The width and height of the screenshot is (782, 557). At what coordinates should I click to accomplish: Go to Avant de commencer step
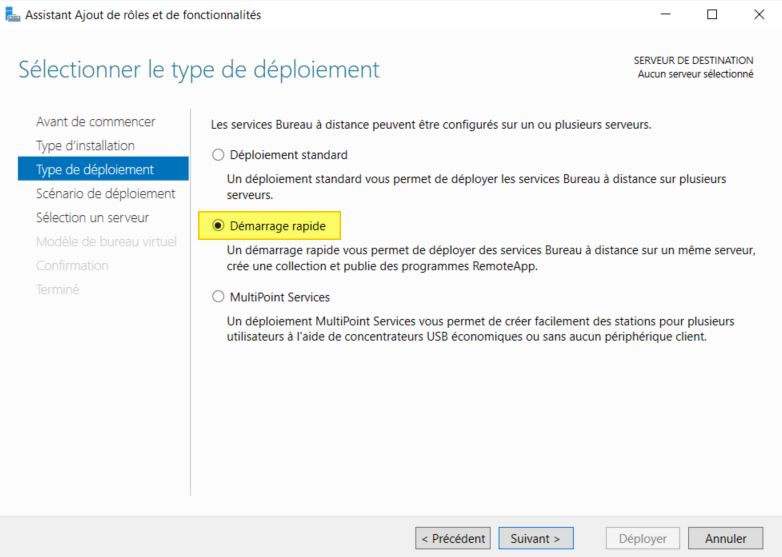(x=96, y=122)
